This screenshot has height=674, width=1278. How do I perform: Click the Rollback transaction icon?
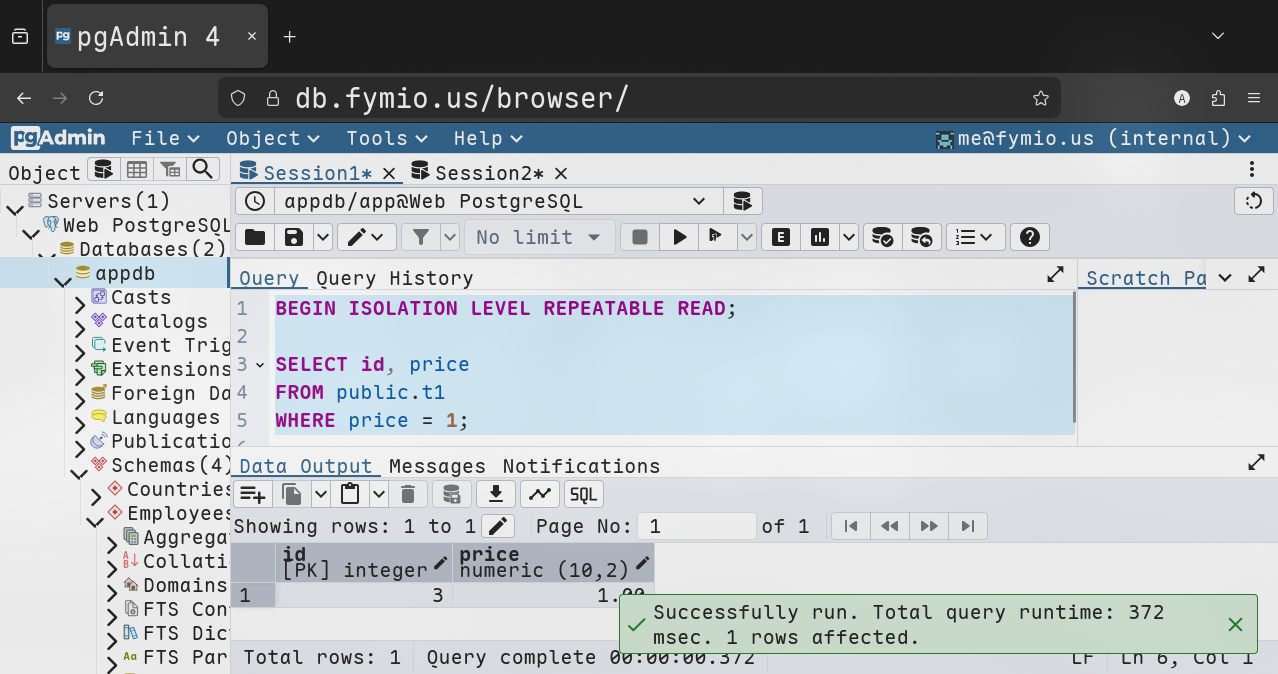[922, 237]
